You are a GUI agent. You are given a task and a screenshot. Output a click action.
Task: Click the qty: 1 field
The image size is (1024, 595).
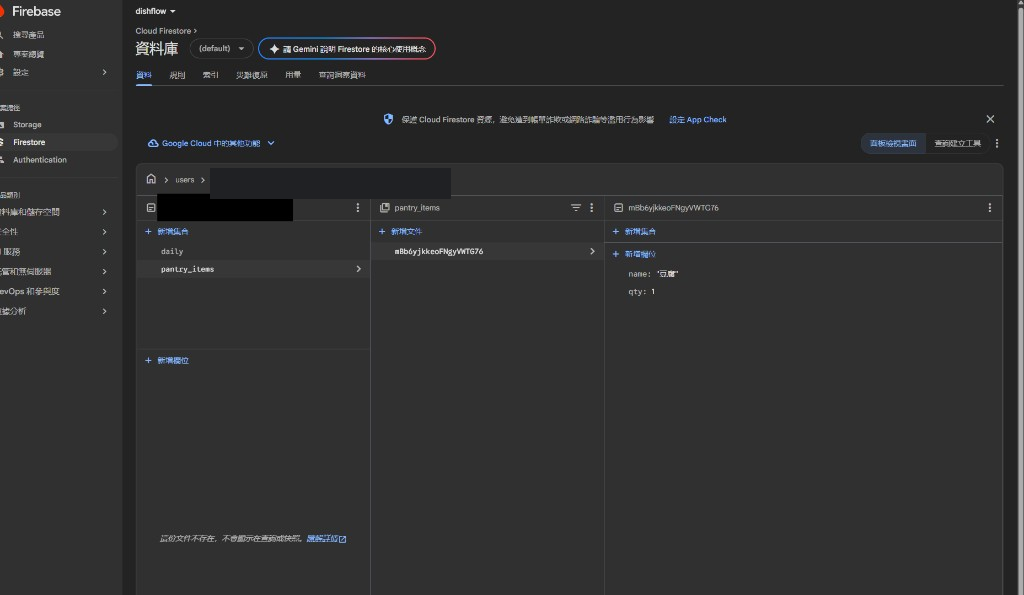click(x=641, y=292)
